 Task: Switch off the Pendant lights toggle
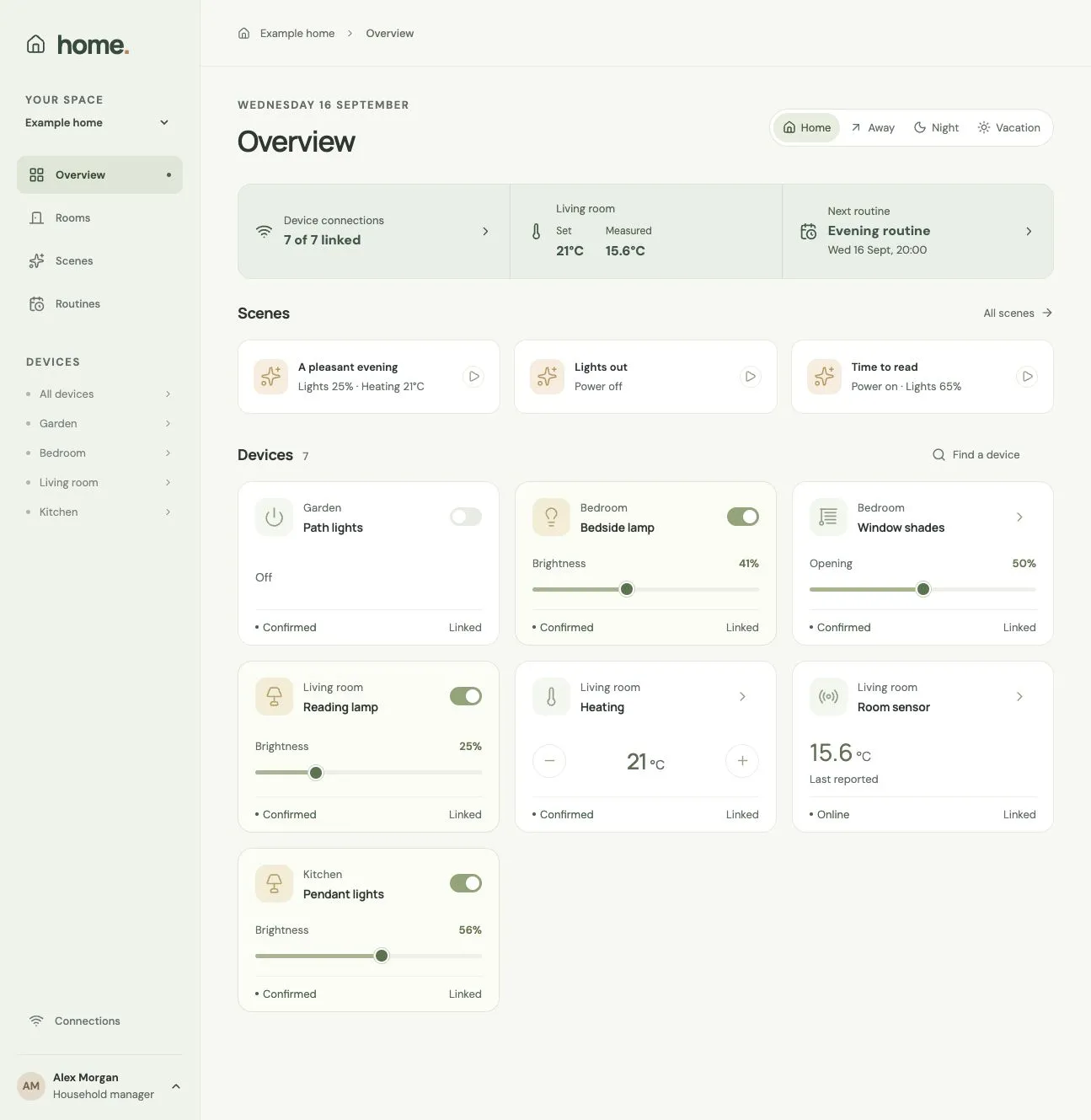[466, 883]
